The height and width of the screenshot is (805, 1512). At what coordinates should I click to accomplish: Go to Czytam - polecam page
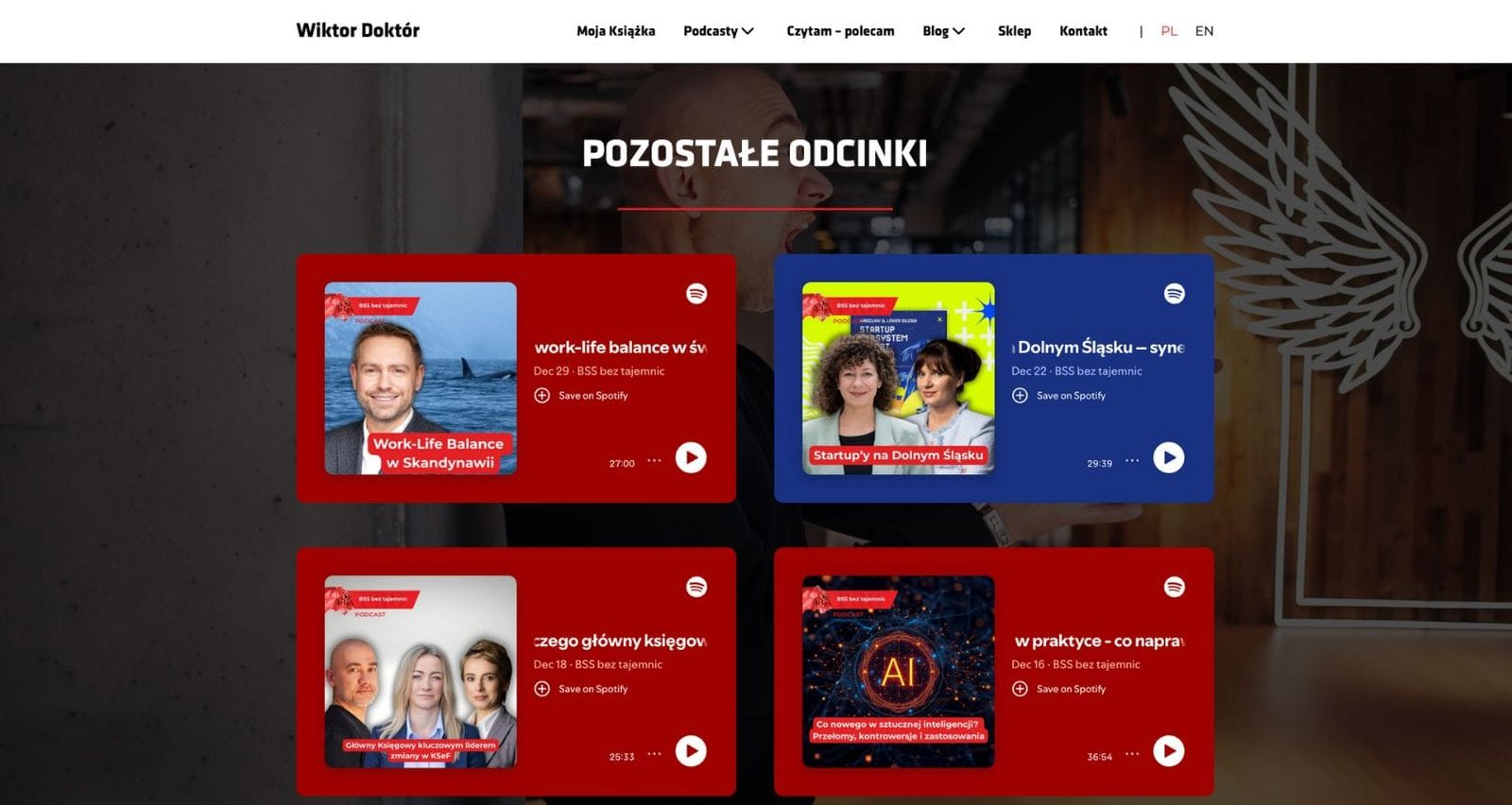click(840, 31)
